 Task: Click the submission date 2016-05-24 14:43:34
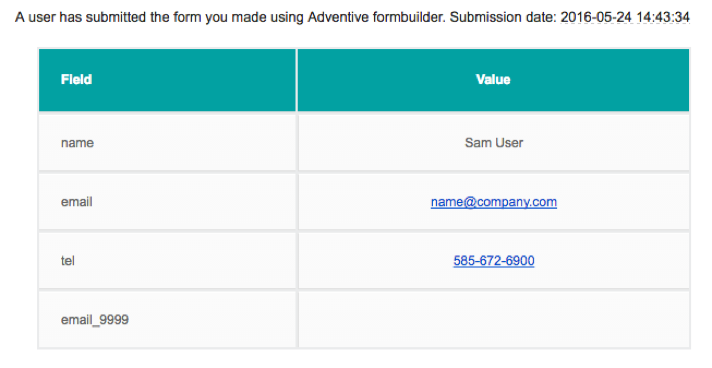625,17
